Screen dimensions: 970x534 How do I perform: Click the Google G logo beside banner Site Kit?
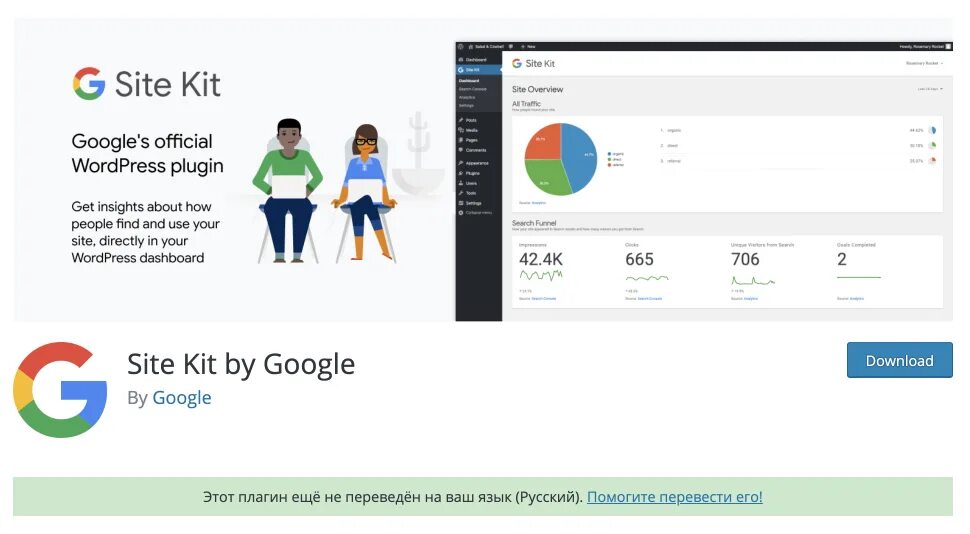89,84
